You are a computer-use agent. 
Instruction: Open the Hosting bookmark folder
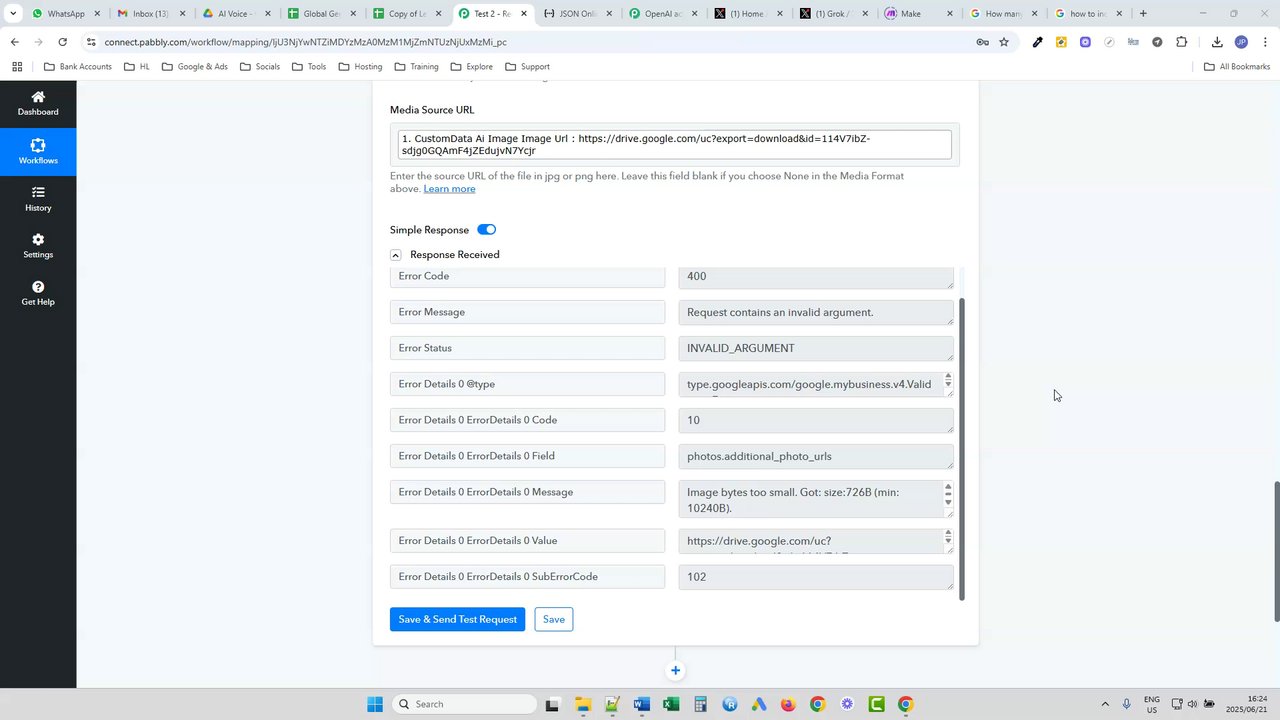(360, 67)
